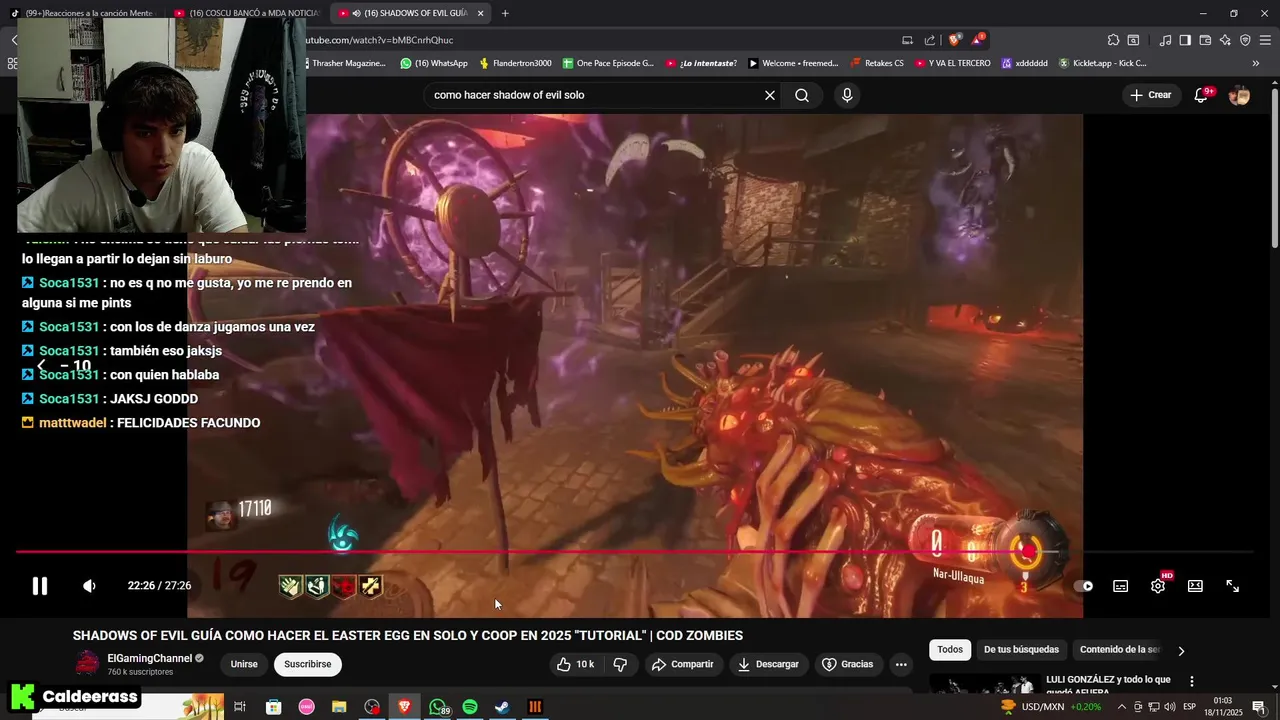Open the browser hamburger menu
The height and width of the screenshot is (720, 1280).
click(x=1265, y=40)
